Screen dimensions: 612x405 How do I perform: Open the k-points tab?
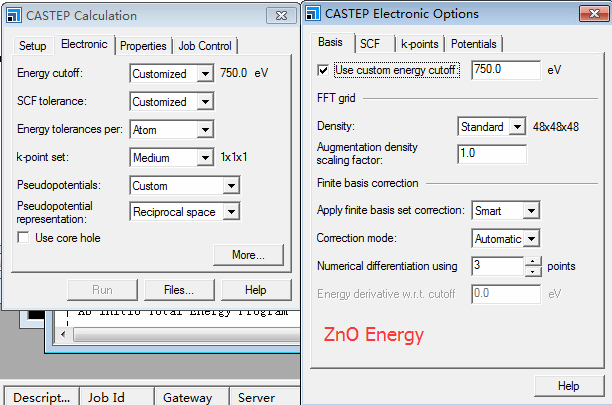pos(420,44)
